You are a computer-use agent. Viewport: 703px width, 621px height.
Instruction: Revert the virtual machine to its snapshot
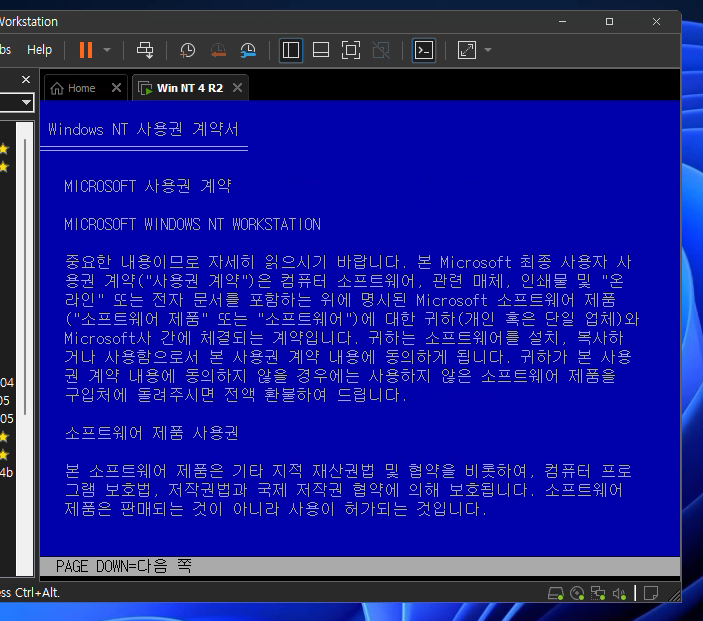tap(218, 50)
